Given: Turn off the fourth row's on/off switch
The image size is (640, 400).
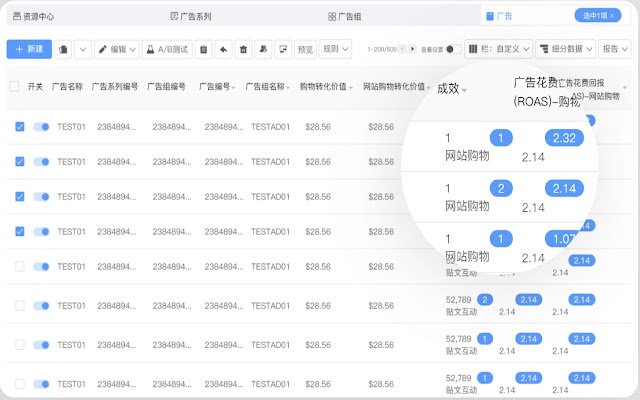Looking at the screenshot, I should 41,231.
